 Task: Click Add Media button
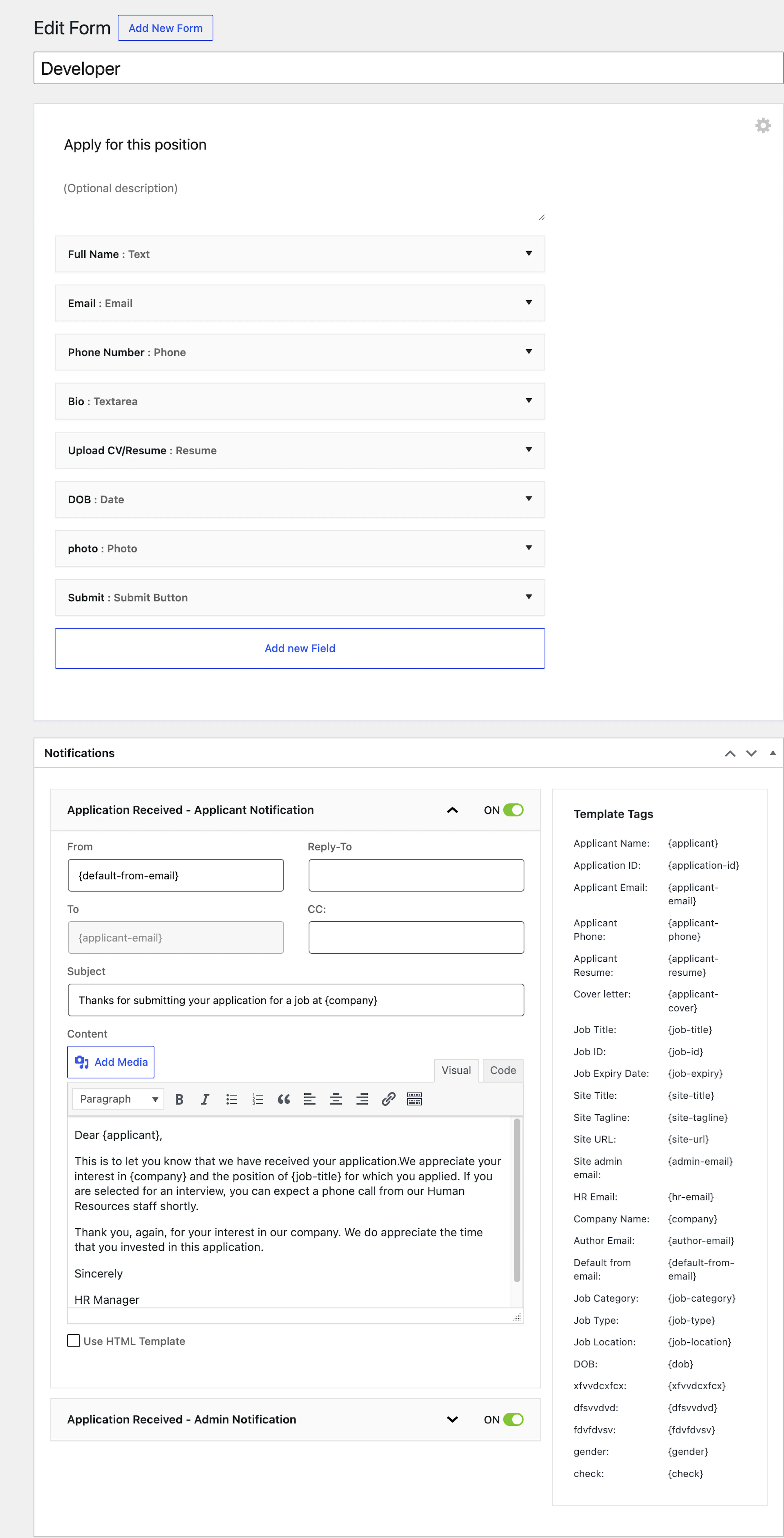click(x=110, y=1062)
